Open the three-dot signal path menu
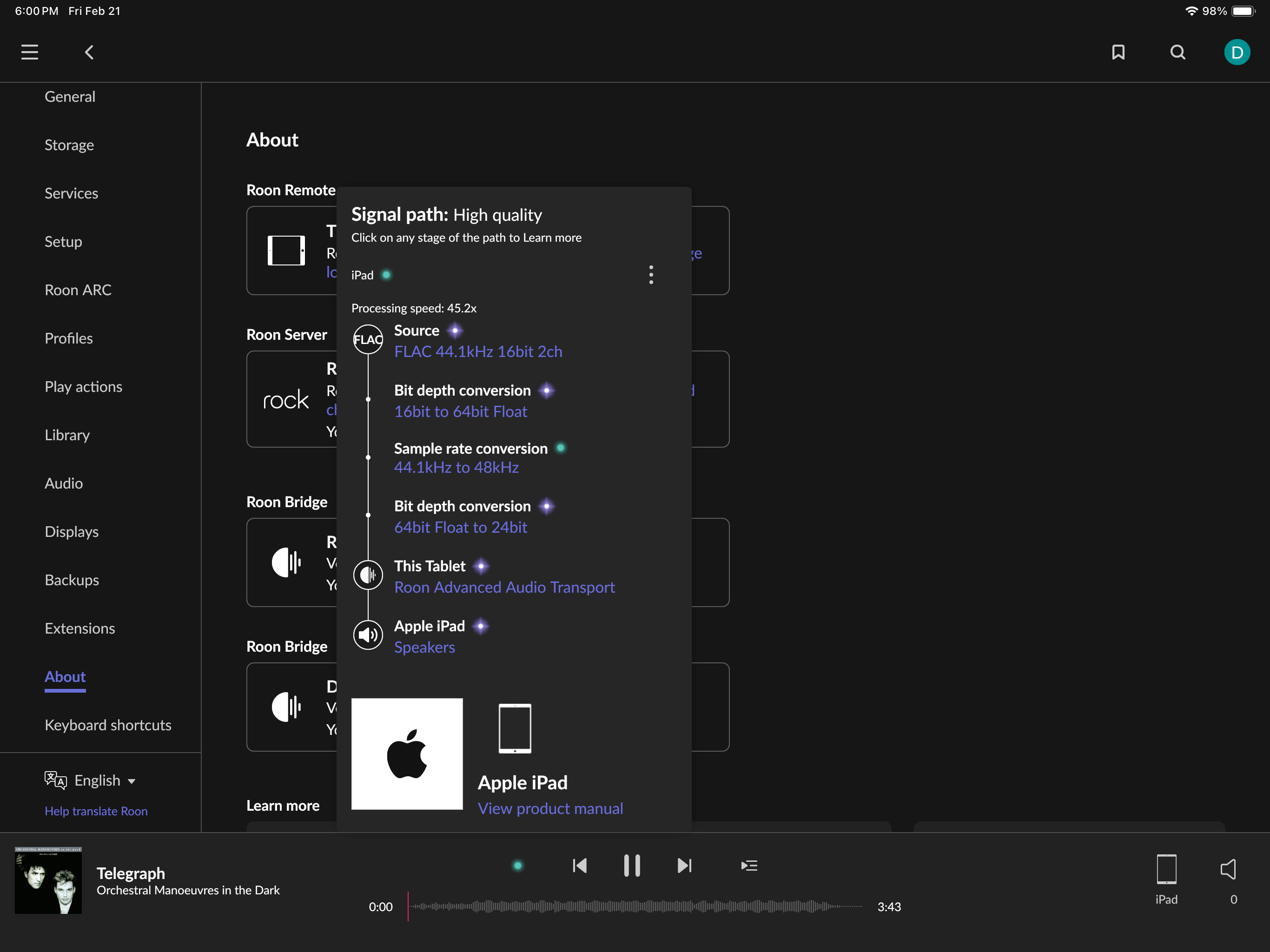 [650, 274]
